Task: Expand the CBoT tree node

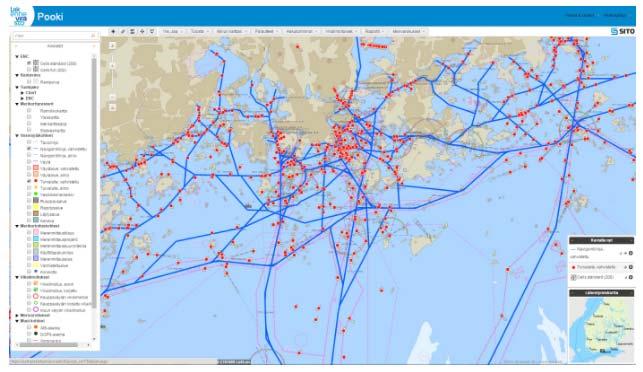Action: pos(22,93)
